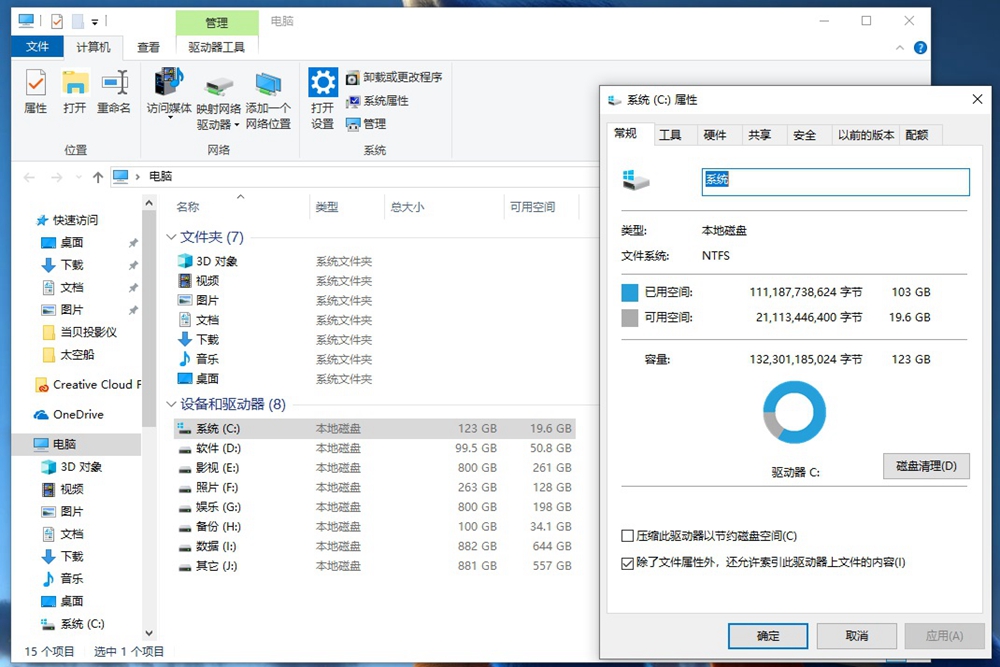The image size is (1000, 667).
Task: Confirm changes with the 确定 button
Action: 767,636
